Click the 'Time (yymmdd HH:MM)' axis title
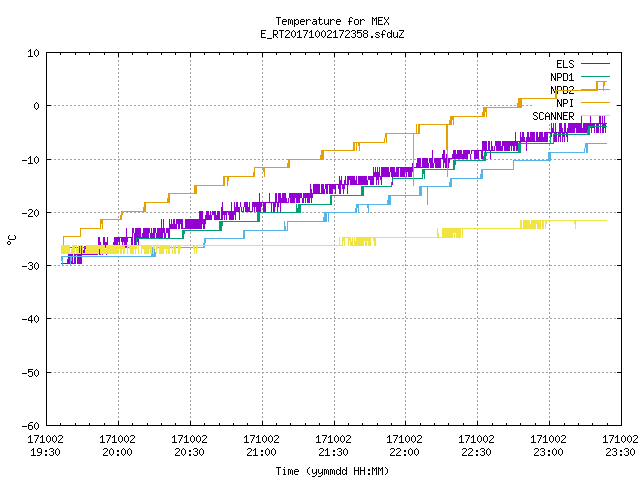The height and width of the screenshot is (480, 640). [332, 471]
